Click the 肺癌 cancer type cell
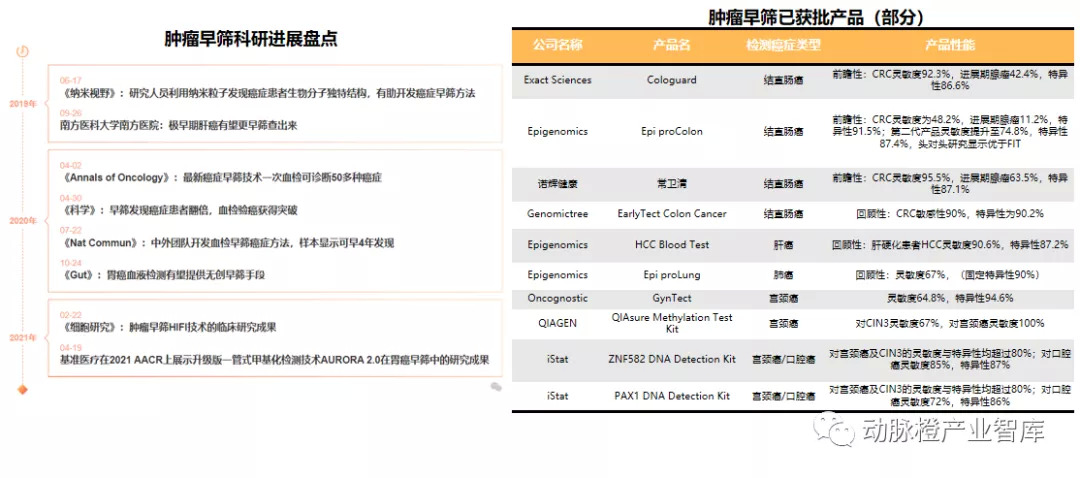Viewport: 1080px width, 478px height. 783,275
